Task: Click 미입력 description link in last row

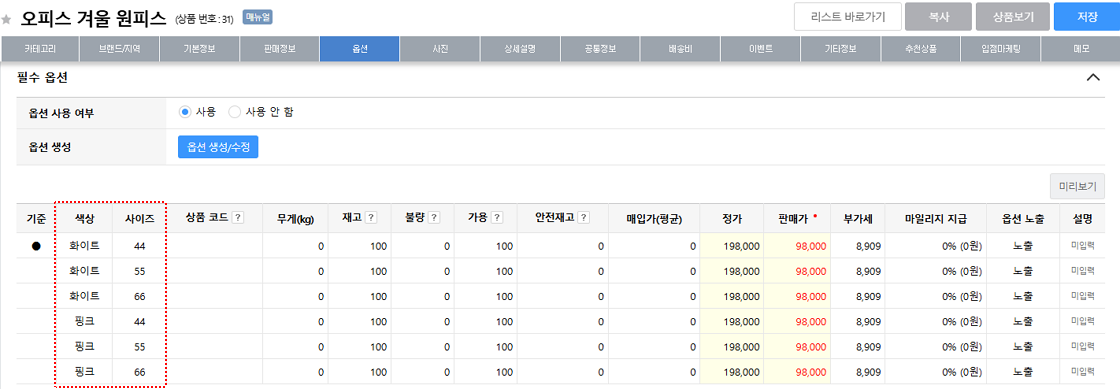Action: [1083, 372]
